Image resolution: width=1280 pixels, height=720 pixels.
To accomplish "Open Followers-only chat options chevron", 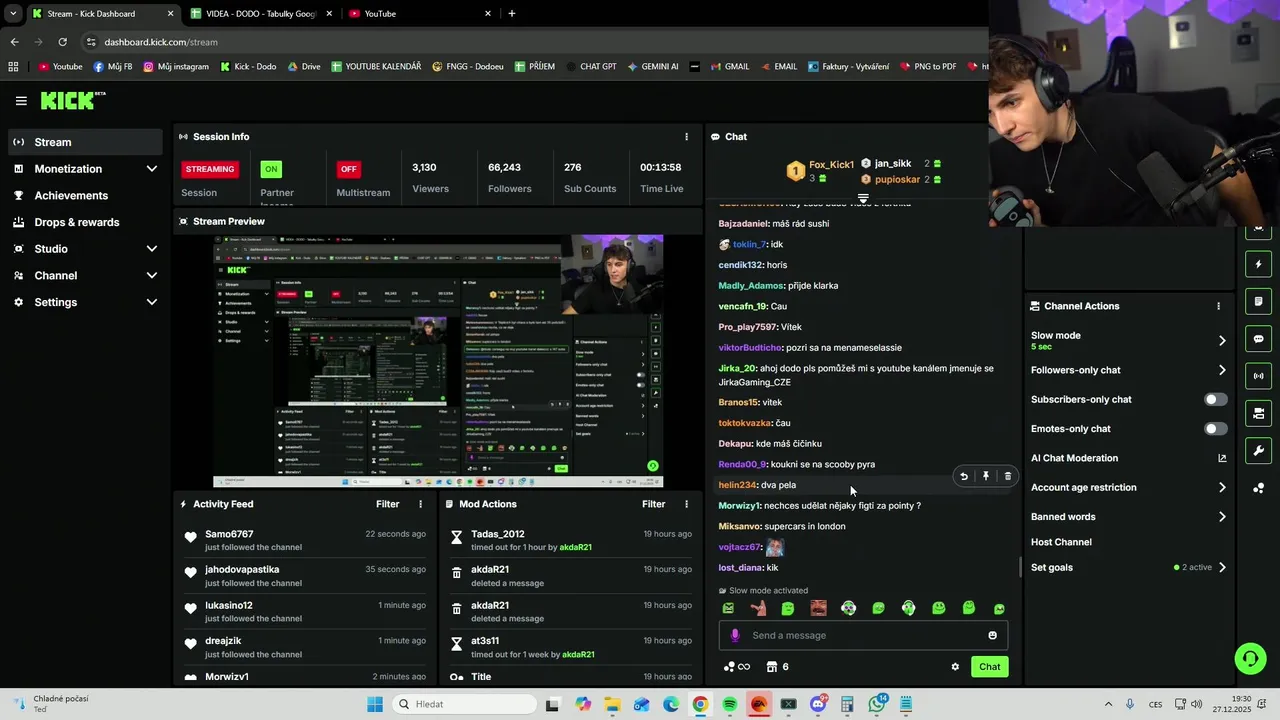I will 1222,370.
